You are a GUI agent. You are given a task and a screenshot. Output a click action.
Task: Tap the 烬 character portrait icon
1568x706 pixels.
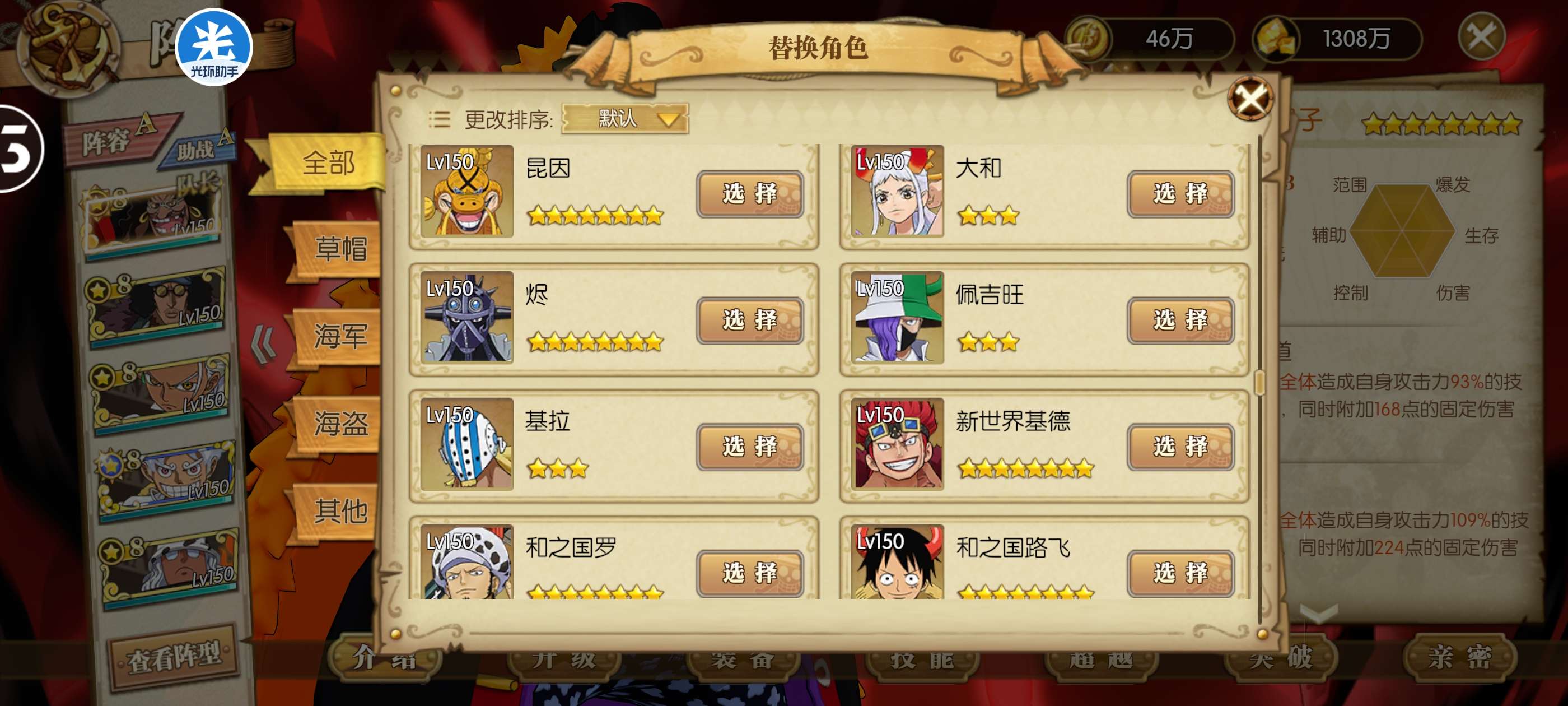(x=467, y=317)
